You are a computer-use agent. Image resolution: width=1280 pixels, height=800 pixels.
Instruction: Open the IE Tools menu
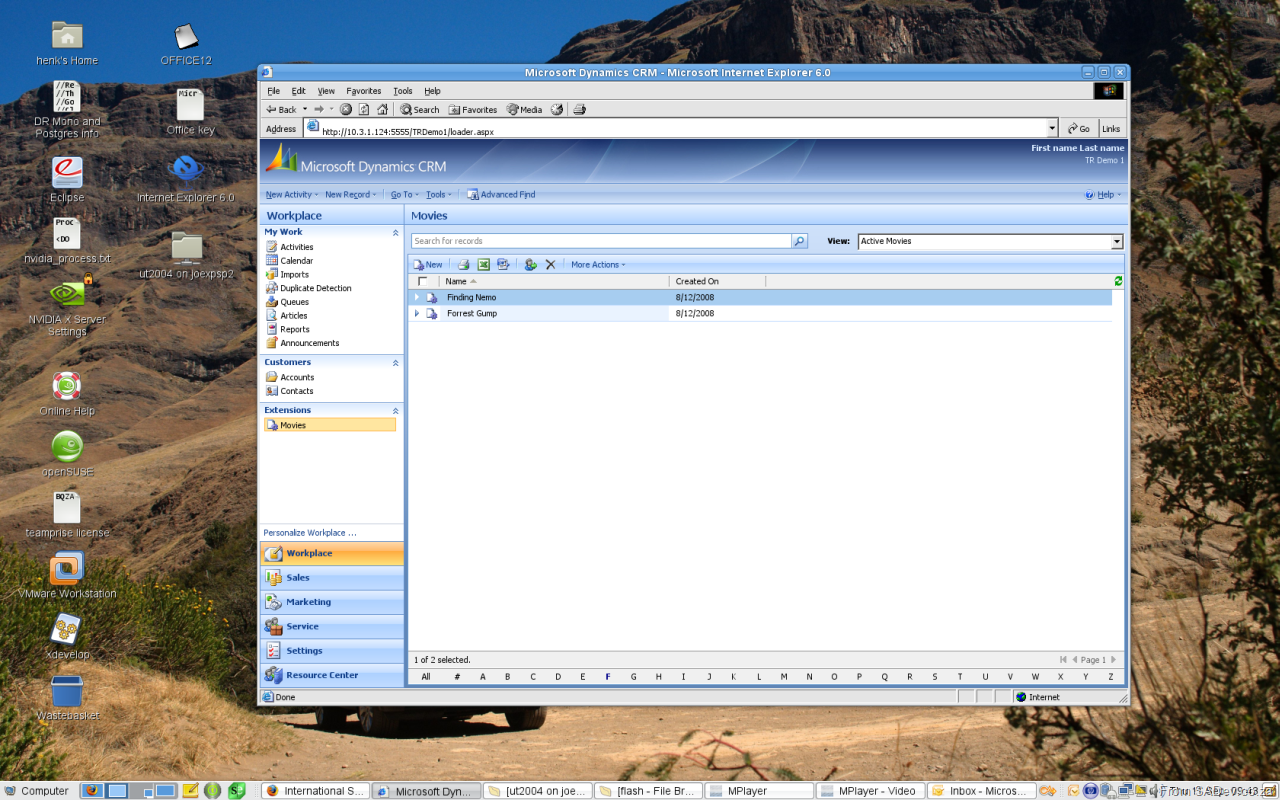point(403,91)
